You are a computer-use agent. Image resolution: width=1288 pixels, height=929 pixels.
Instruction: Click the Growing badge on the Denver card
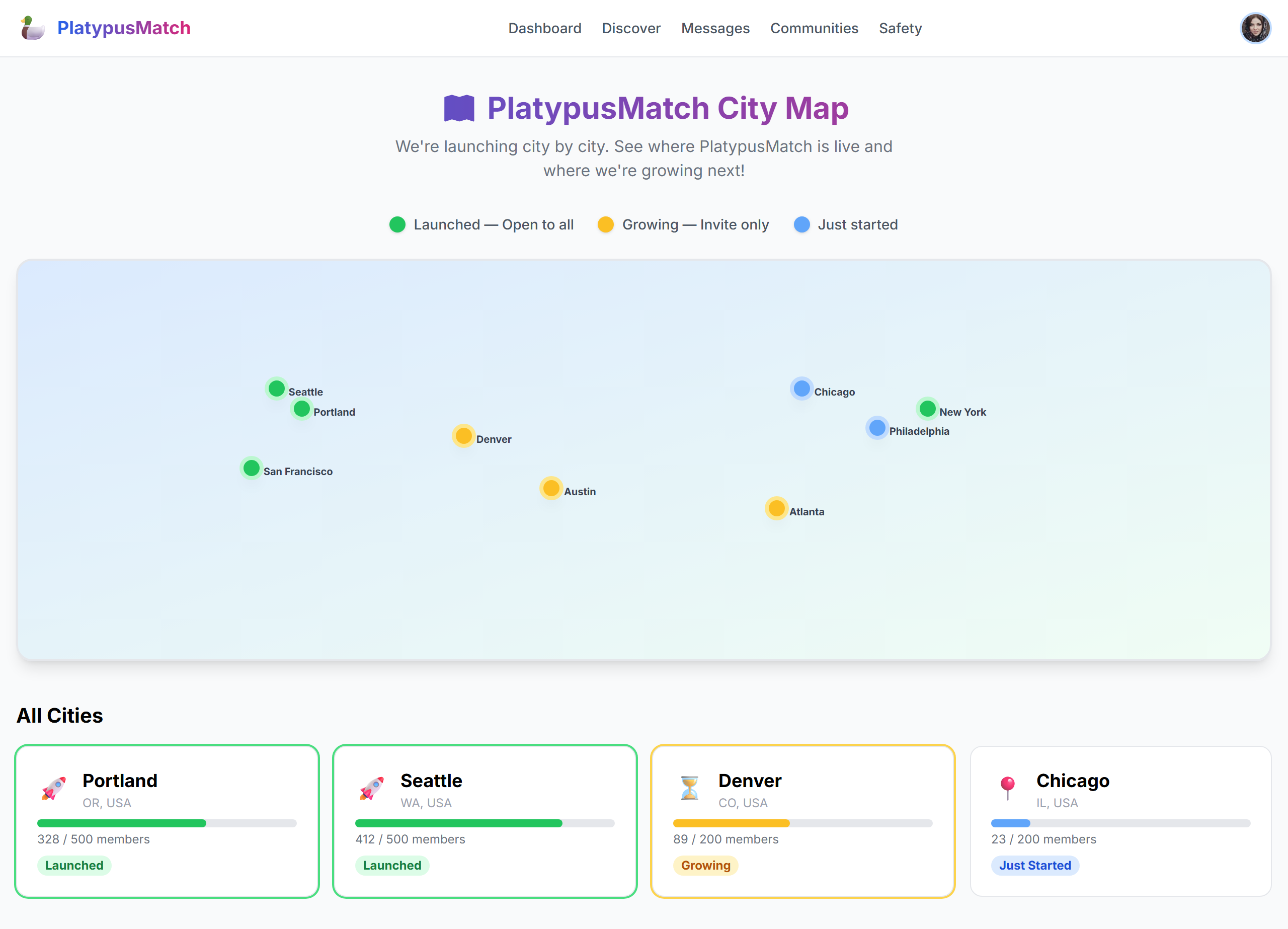tap(706, 866)
